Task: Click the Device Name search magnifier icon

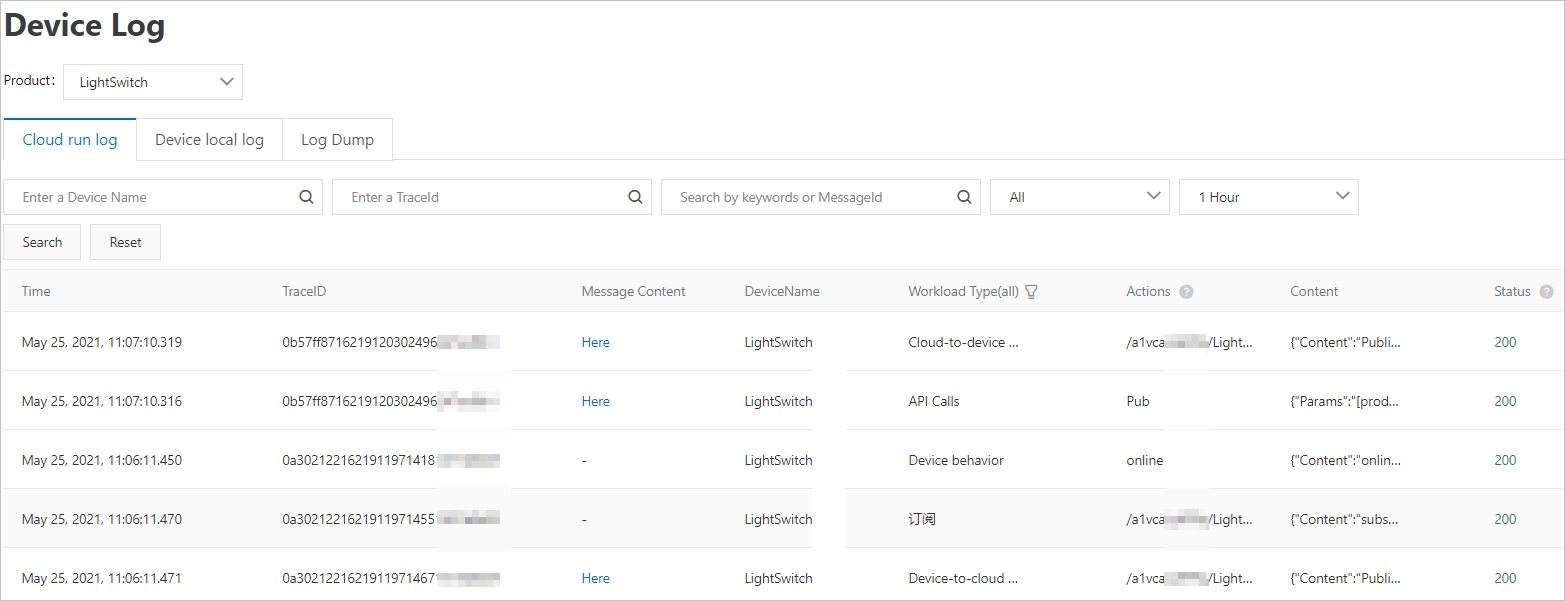Action: 305,196
